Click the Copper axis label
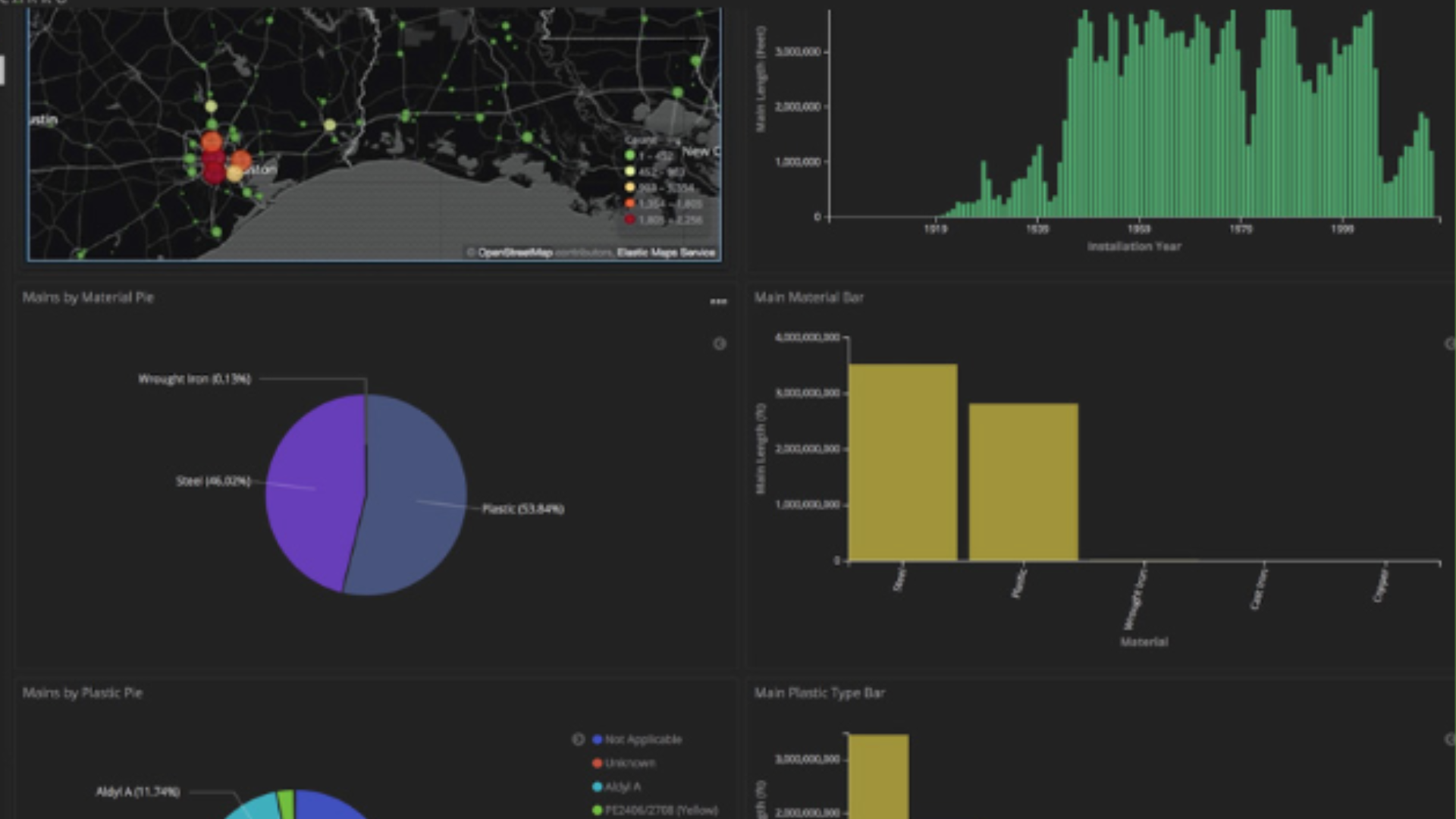Viewport: 1456px width, 819px height. [x=1381, y=585]
